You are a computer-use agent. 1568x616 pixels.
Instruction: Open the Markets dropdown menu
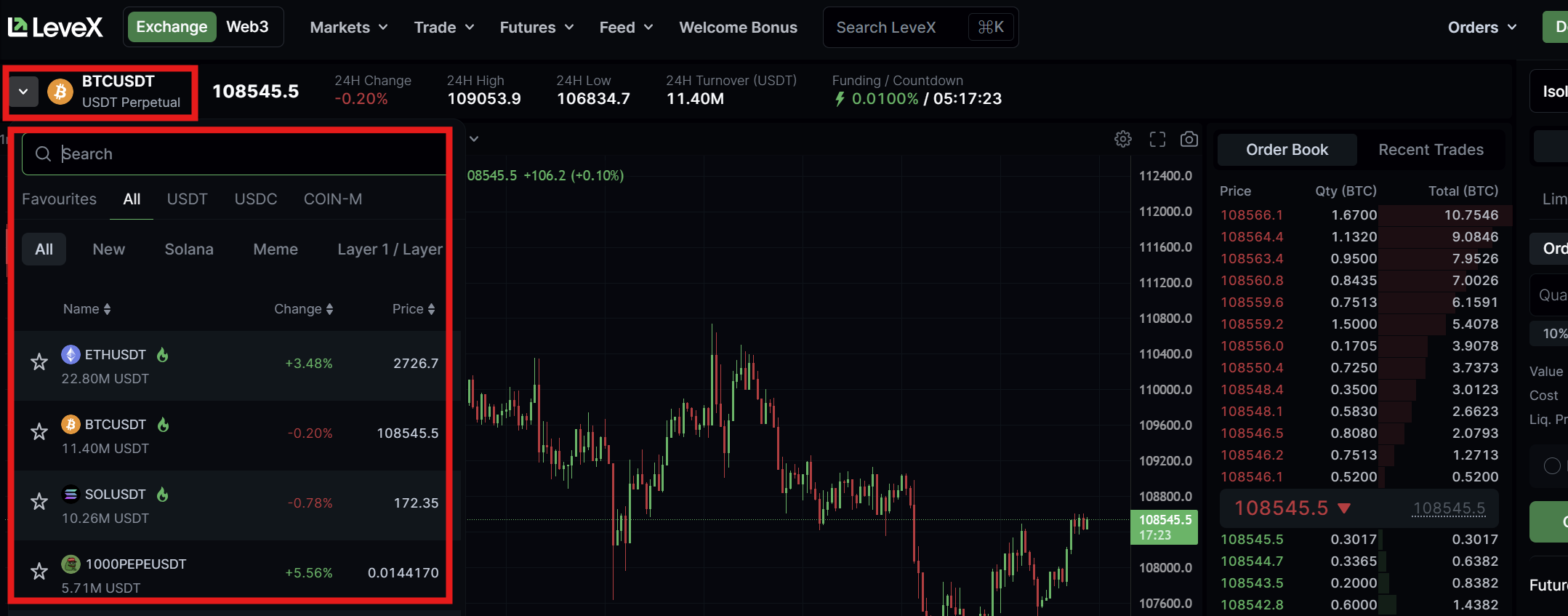point(349,27)
